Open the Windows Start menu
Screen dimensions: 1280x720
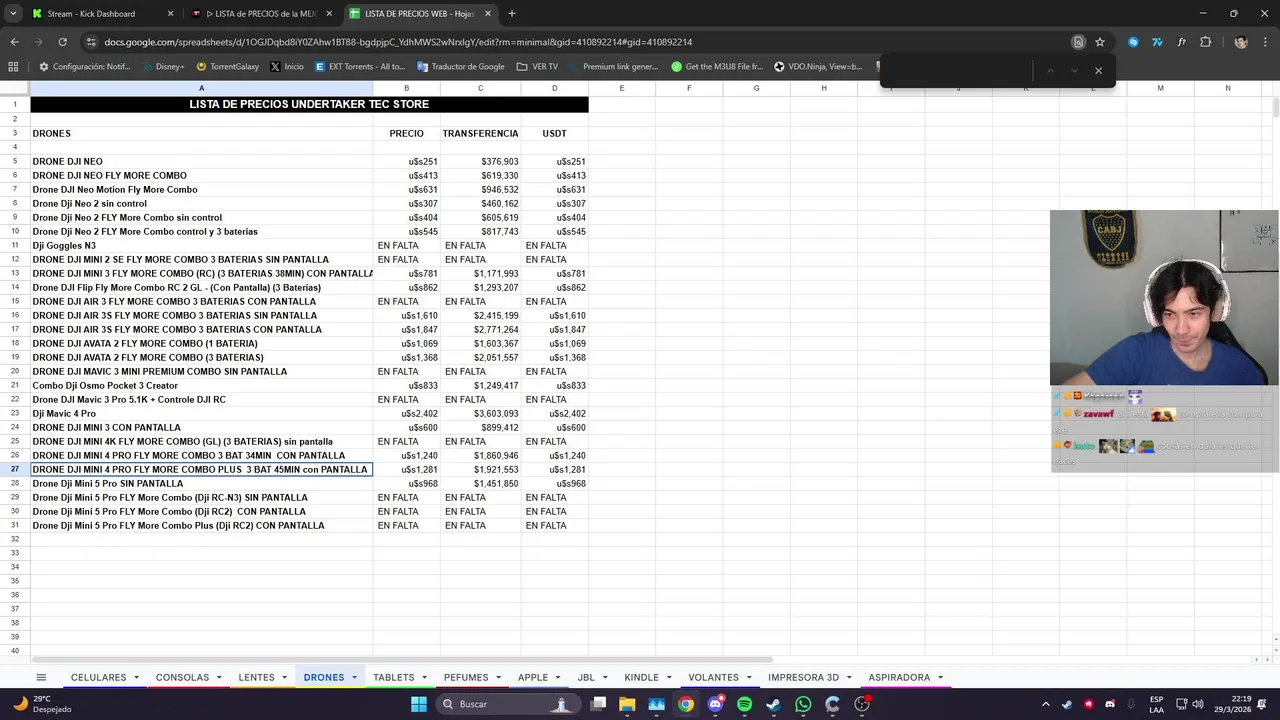click(x=419, y=704)
